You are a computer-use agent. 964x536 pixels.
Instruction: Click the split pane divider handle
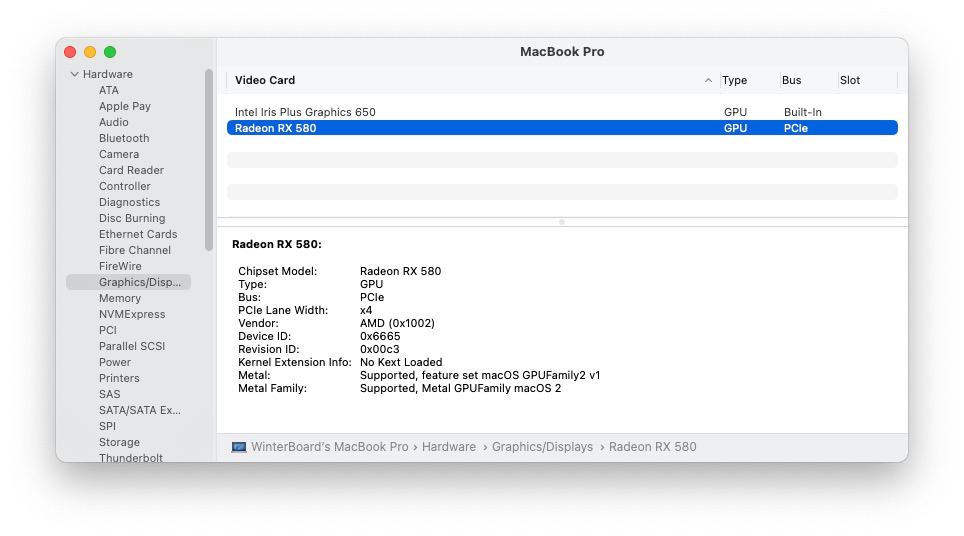(562, 222)
